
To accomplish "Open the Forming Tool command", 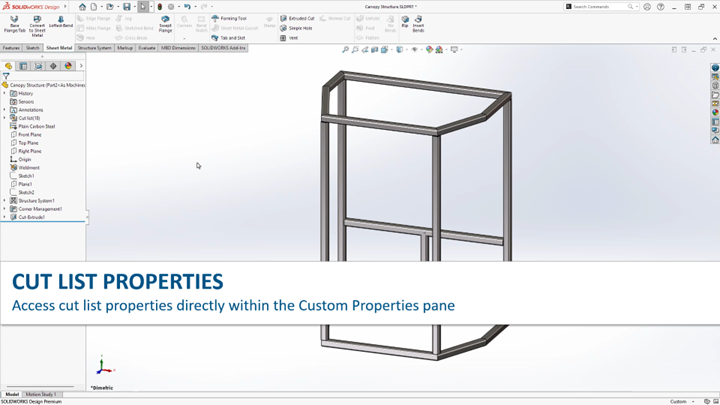I will pos(230,18).
